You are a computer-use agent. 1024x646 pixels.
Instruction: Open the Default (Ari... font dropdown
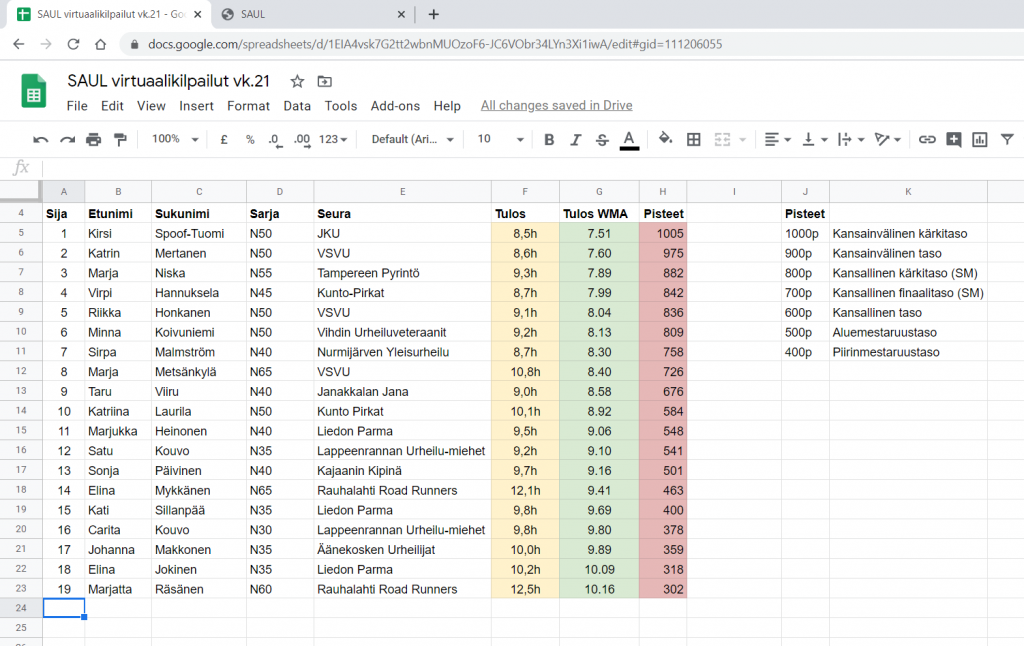413,139
